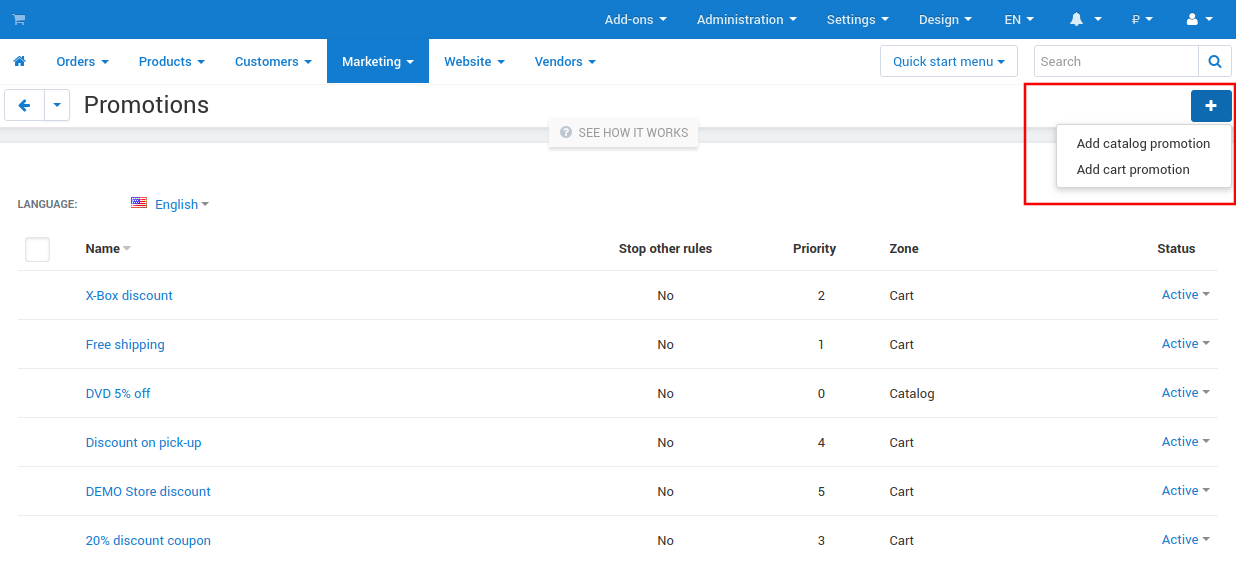Open the Customers menu
Image resolution: width=1236 pixels, height=586 pixels.
[273, 61]
